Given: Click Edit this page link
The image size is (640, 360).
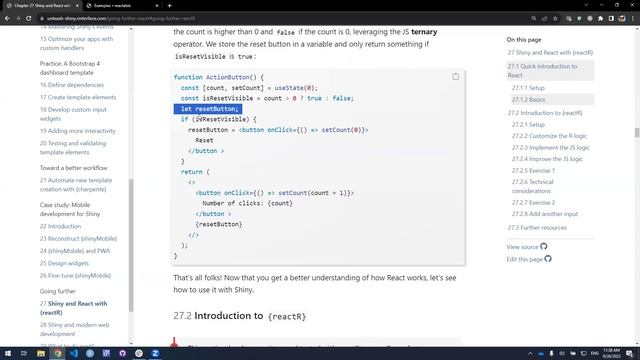Looking at the screenshot, I should tap(529, 259).
